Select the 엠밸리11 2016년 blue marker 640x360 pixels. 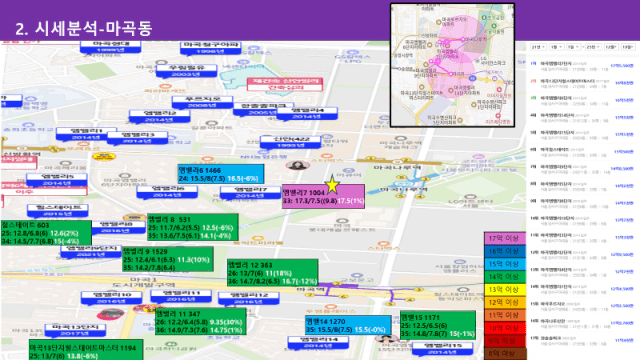pyautogui.click(x=181, y=296)
